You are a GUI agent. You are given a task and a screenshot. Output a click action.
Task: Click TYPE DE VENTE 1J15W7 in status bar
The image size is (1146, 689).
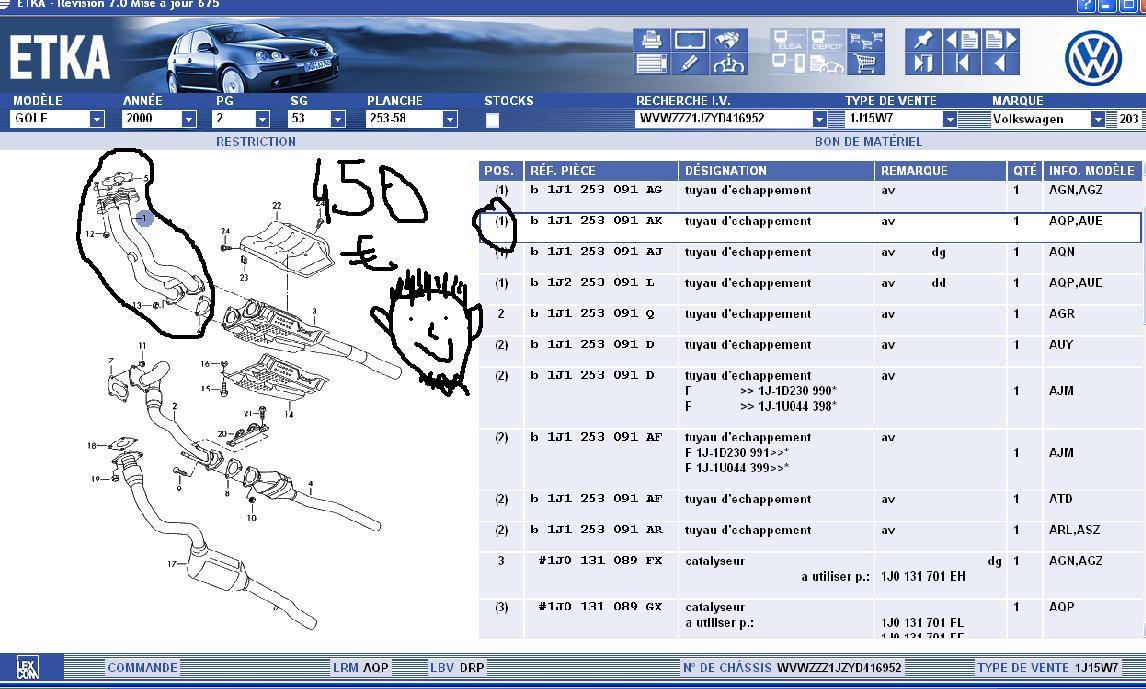tap(1047, 667)
